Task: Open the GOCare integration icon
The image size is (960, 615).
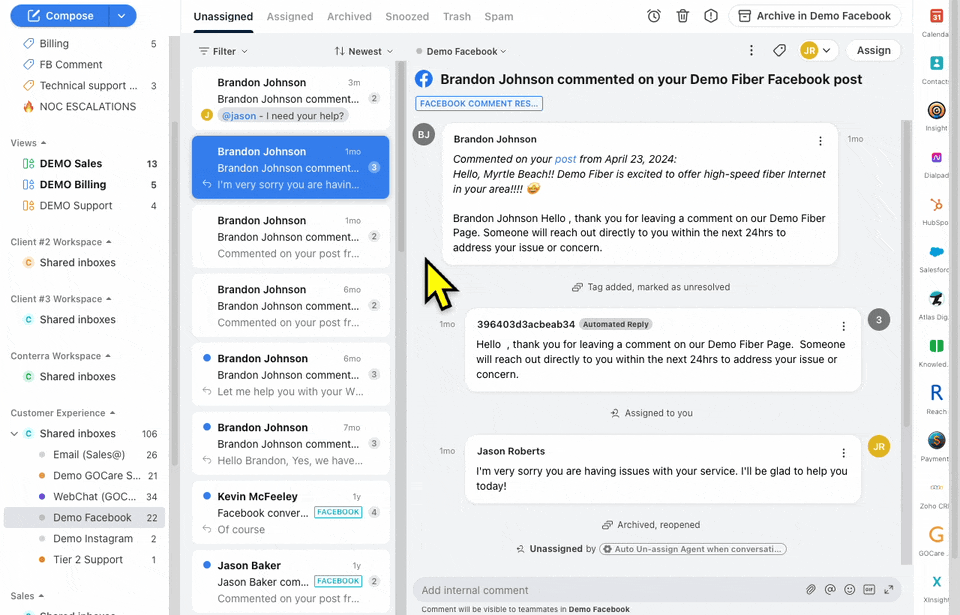Action: point(936,534)
